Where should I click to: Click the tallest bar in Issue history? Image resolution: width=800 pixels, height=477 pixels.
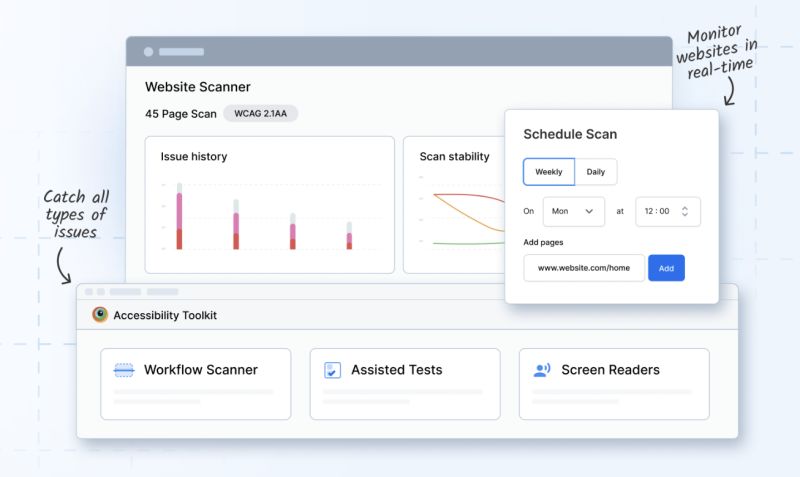(x=179, y=216)
